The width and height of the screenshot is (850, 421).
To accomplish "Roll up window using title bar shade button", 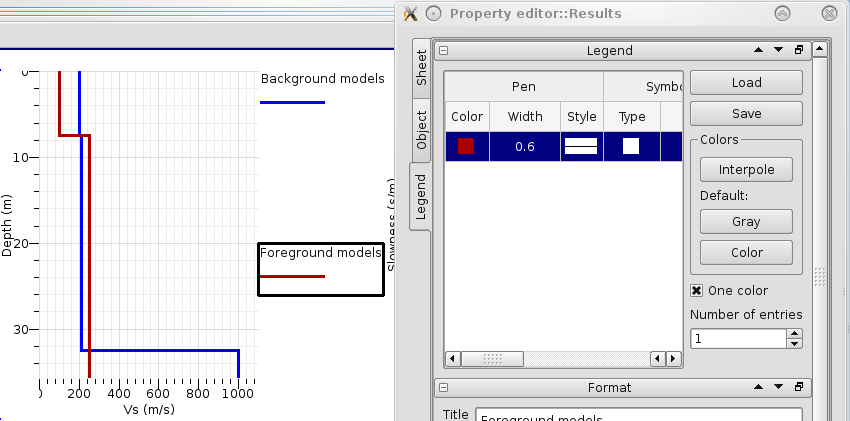I will [783, 13].
